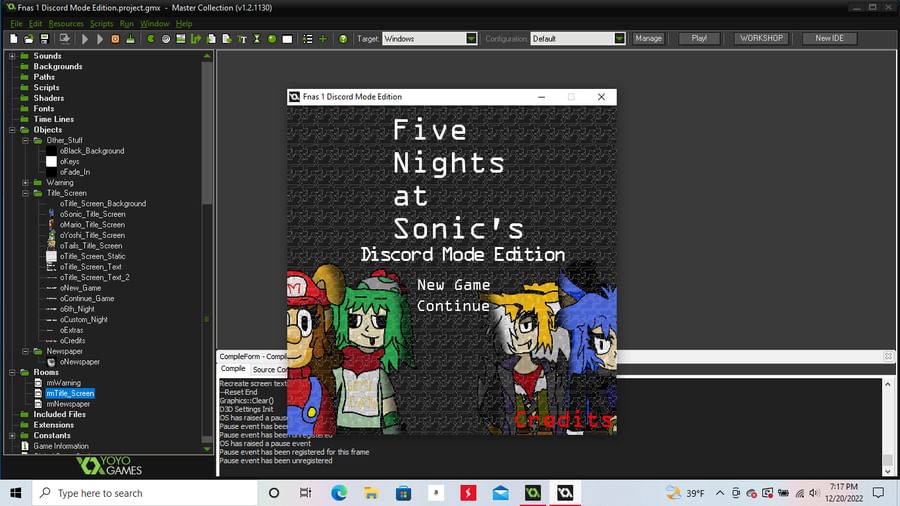Click the resource tree scroll up arrow
This screenshot has height=506, width=900.
(207, 56)
